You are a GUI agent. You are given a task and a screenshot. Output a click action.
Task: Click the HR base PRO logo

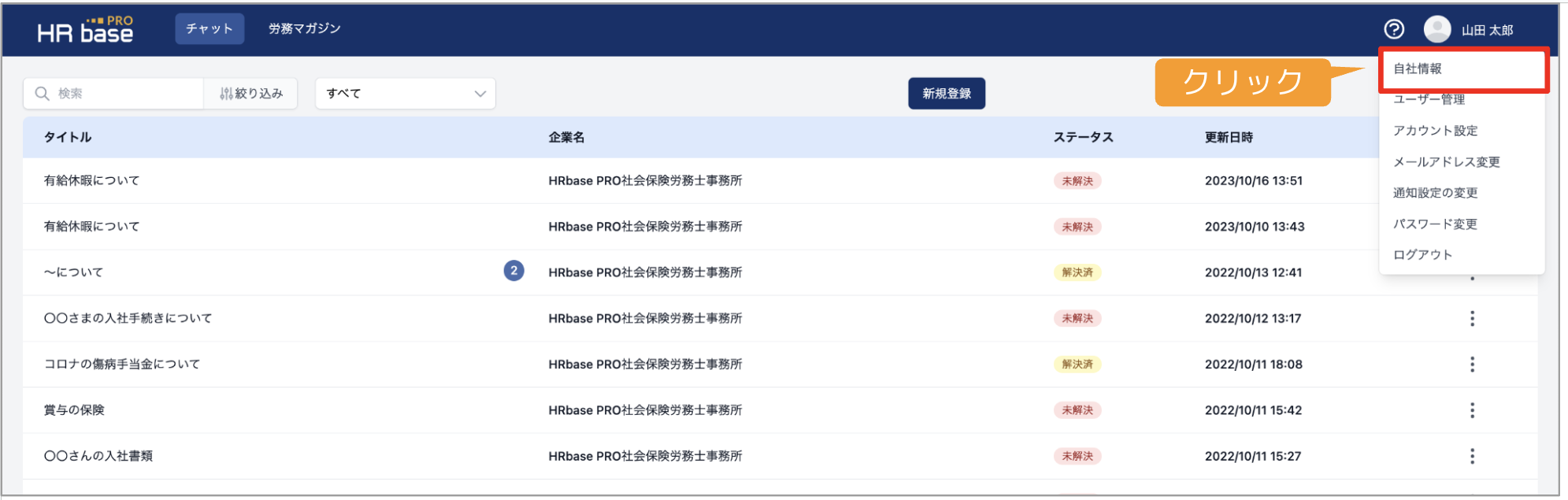click(x=85, y=29)
